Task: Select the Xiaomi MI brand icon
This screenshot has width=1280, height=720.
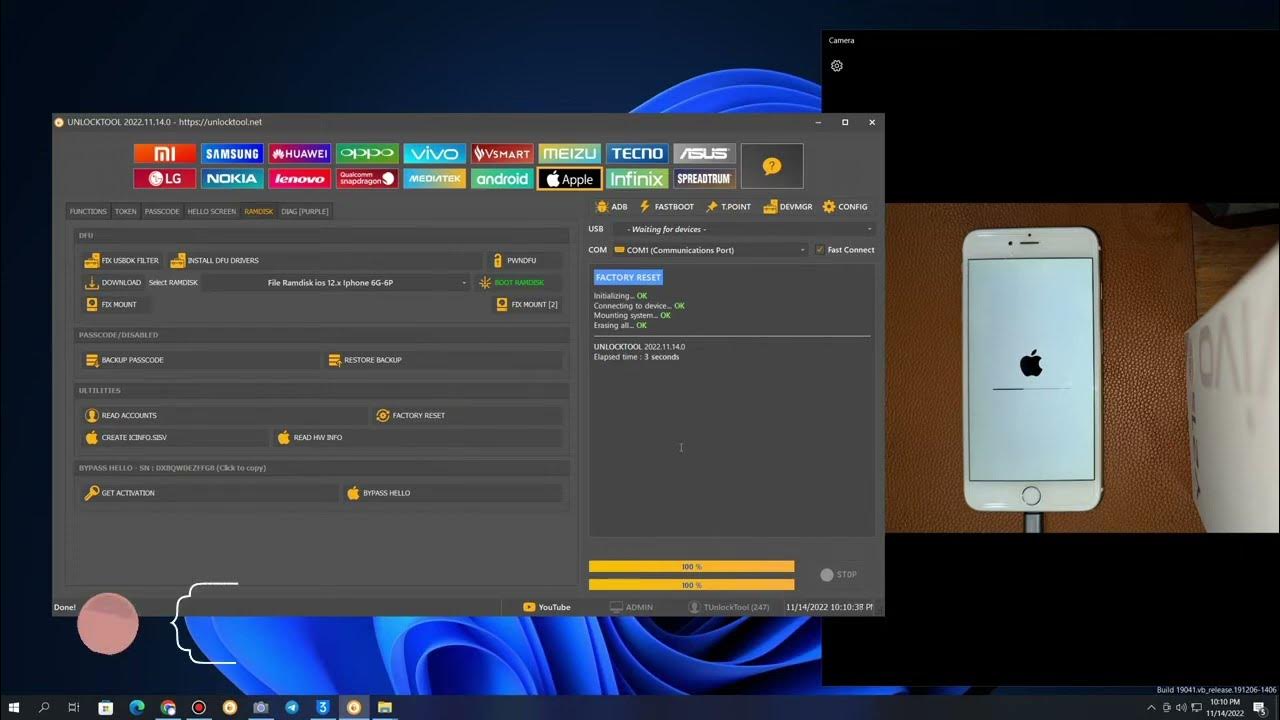Action: (x=165, y=153)
